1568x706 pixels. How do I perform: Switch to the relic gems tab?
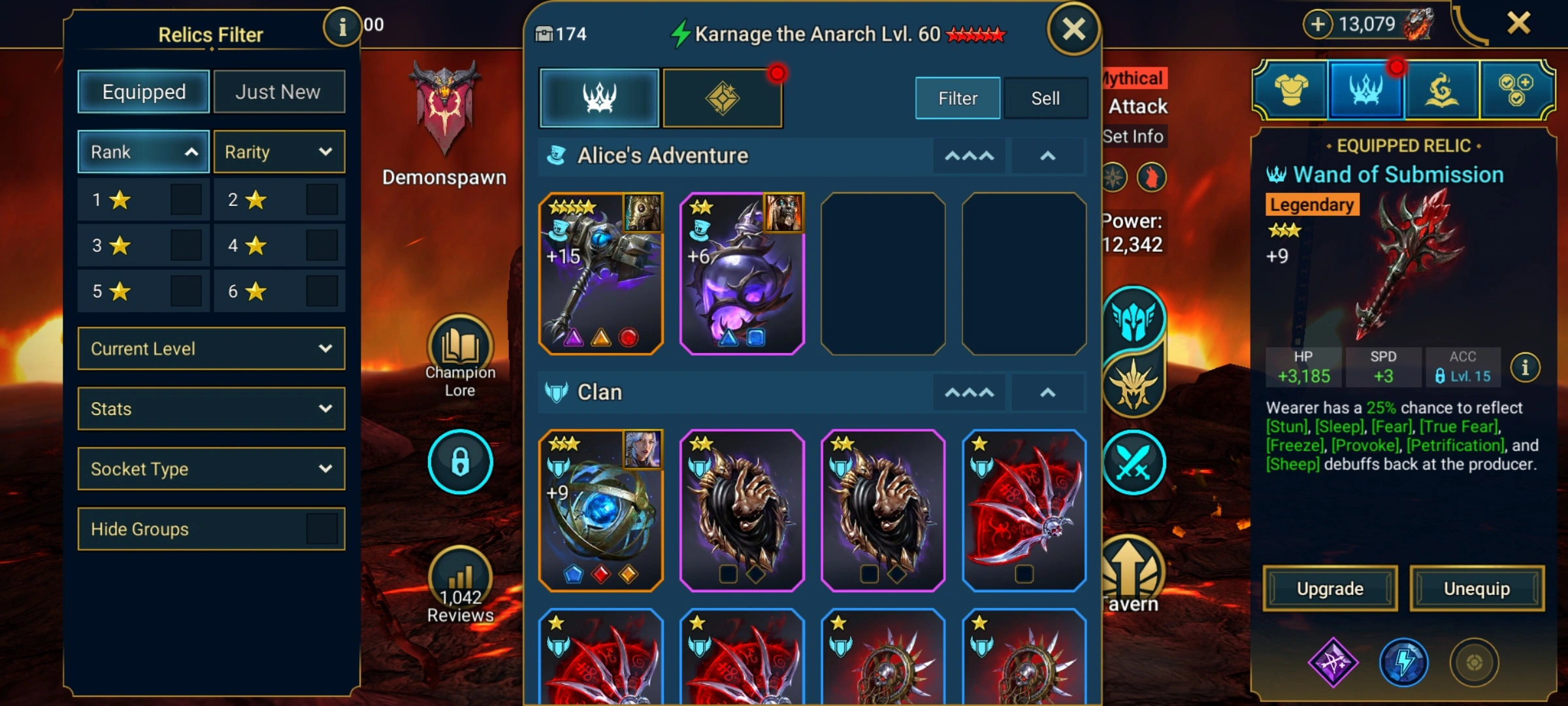722,98
